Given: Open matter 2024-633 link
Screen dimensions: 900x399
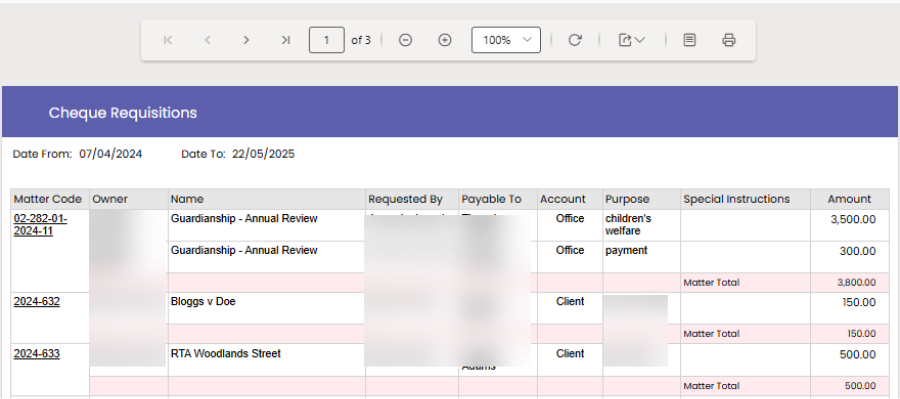Looking at the screenshot, I should [x=37, y=354].
